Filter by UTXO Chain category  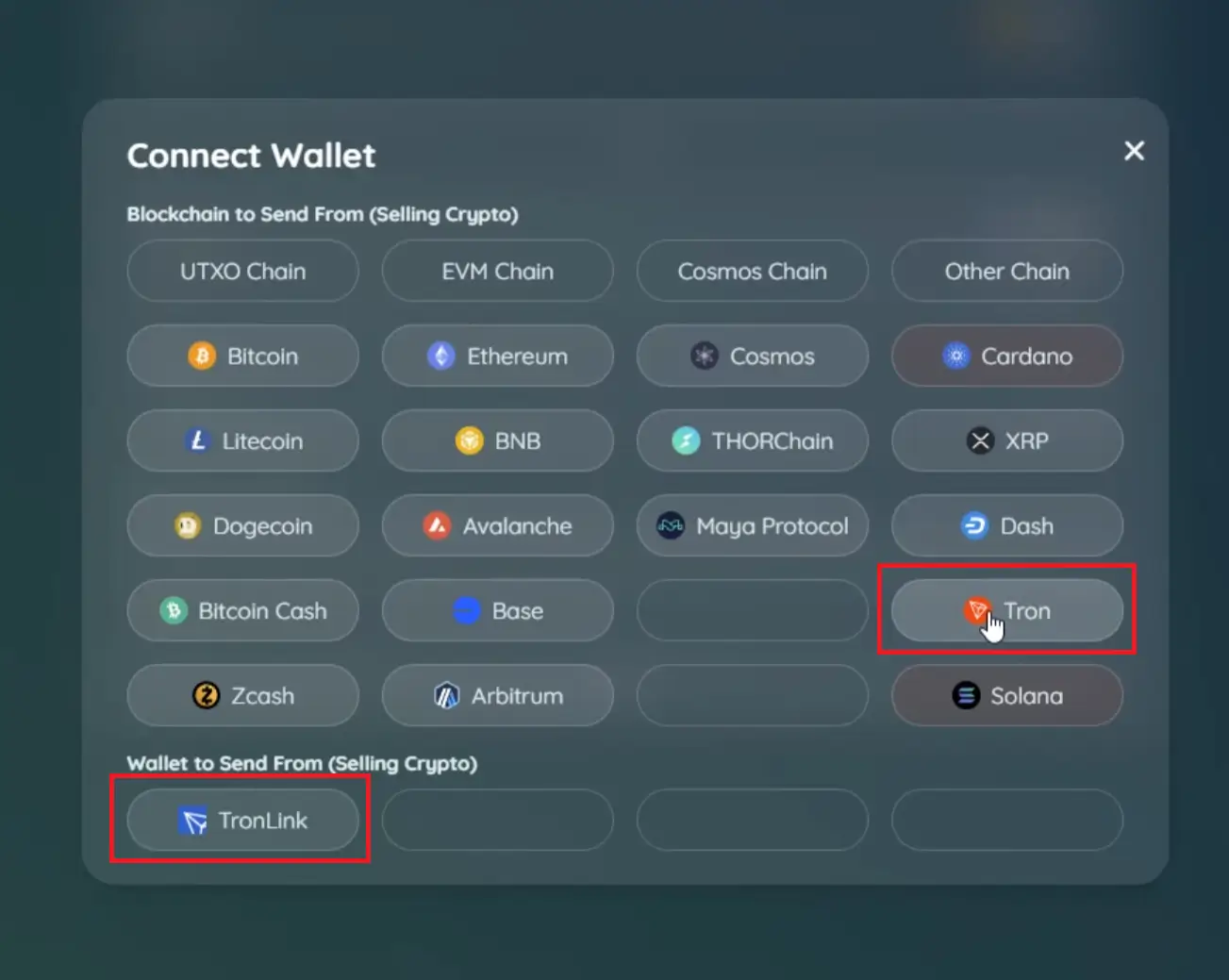242,272
